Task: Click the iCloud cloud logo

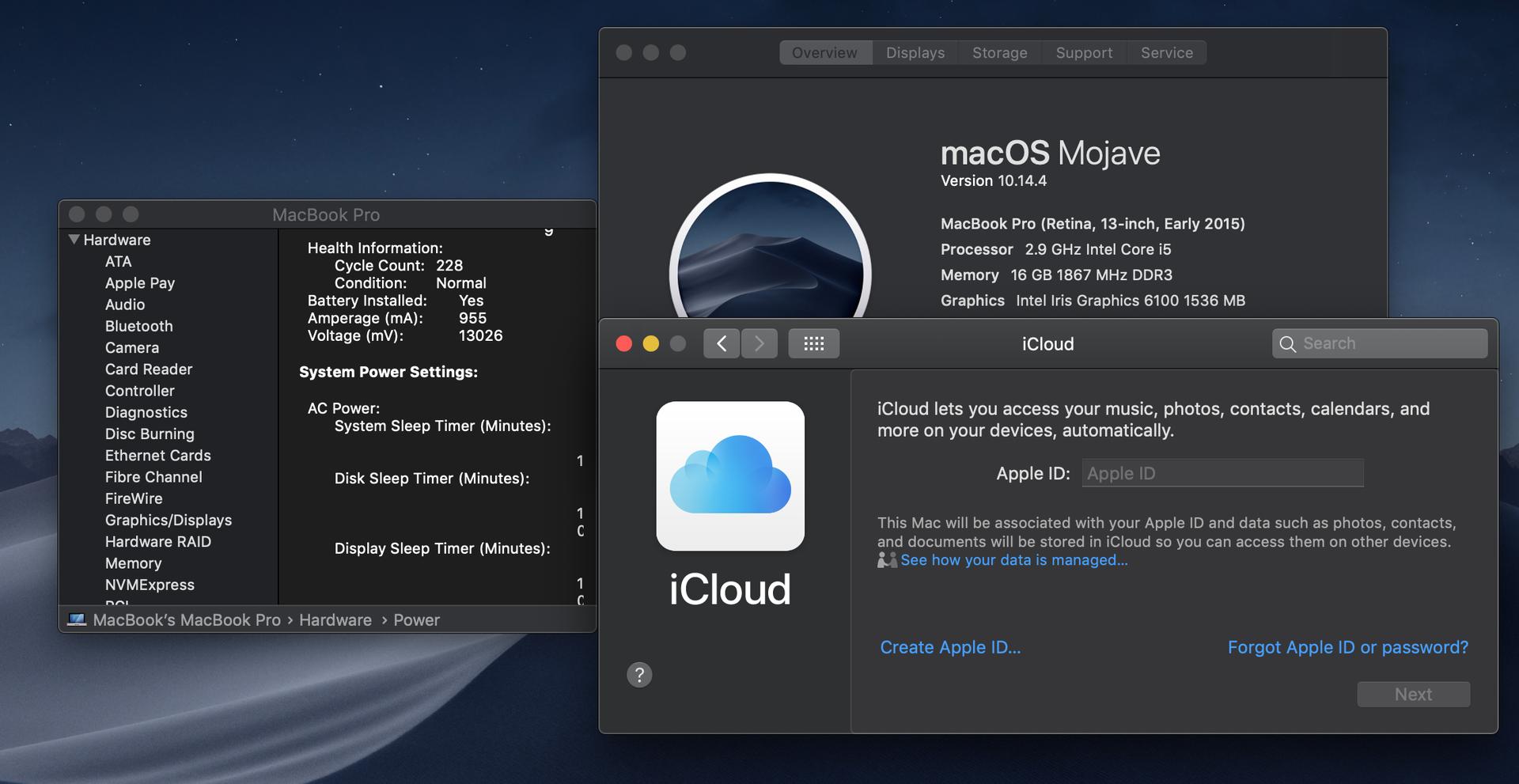Action: [730, 475]
